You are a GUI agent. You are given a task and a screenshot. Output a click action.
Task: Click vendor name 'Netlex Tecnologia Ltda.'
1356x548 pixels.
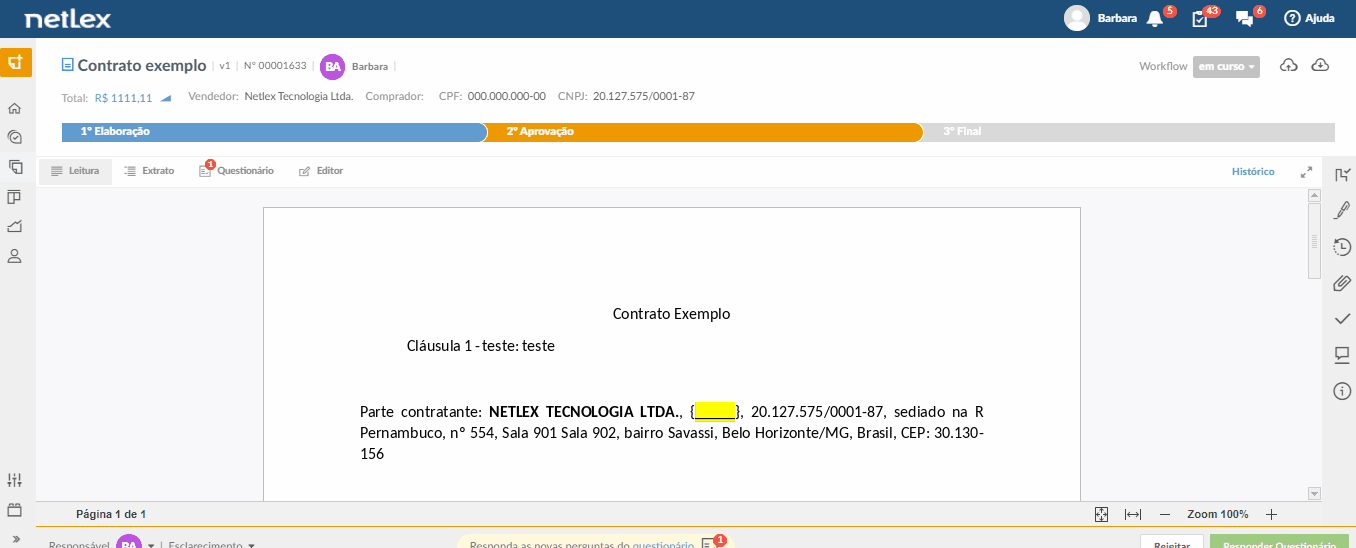299,97
